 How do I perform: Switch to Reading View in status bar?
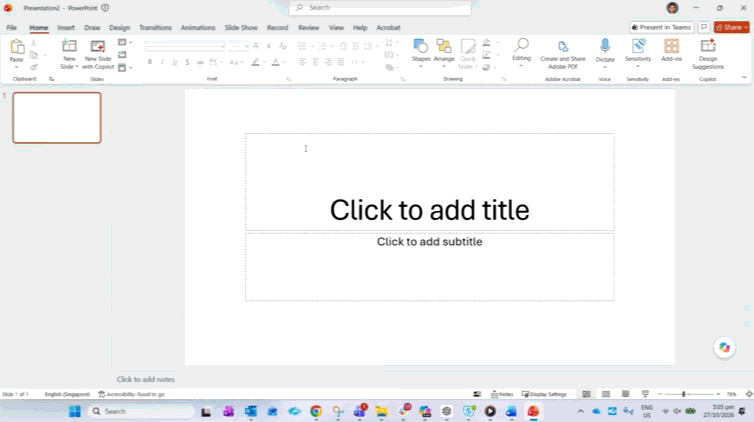tap(625, 394)
